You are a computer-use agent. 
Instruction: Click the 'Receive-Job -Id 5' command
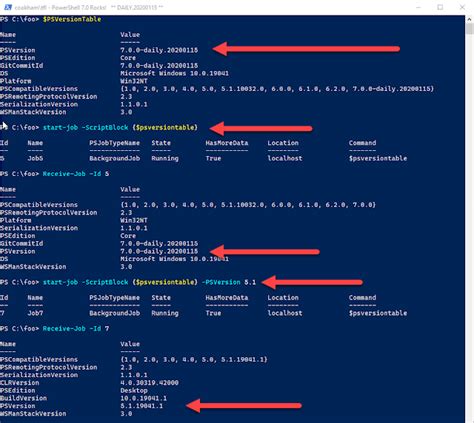click(76, 174)
